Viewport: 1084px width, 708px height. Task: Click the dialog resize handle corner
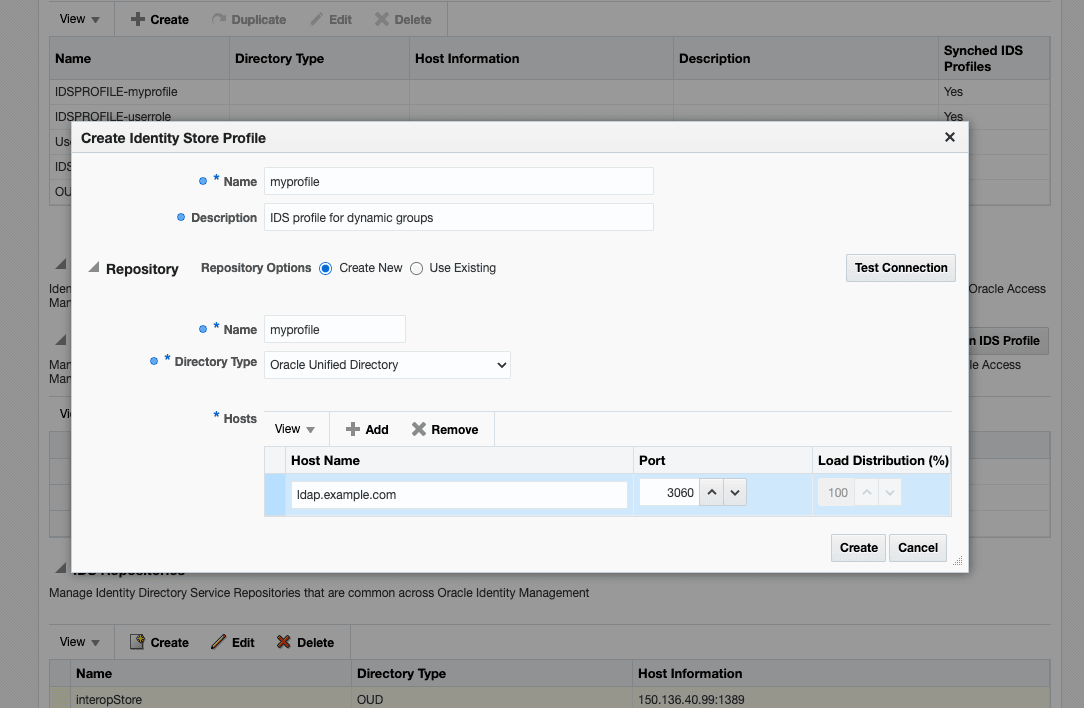tap(958, 561)
